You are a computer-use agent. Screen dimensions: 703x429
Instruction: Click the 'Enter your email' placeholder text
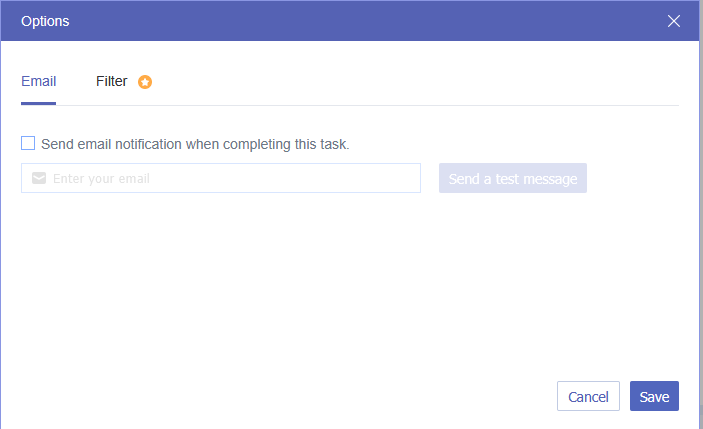pos(100,179)
